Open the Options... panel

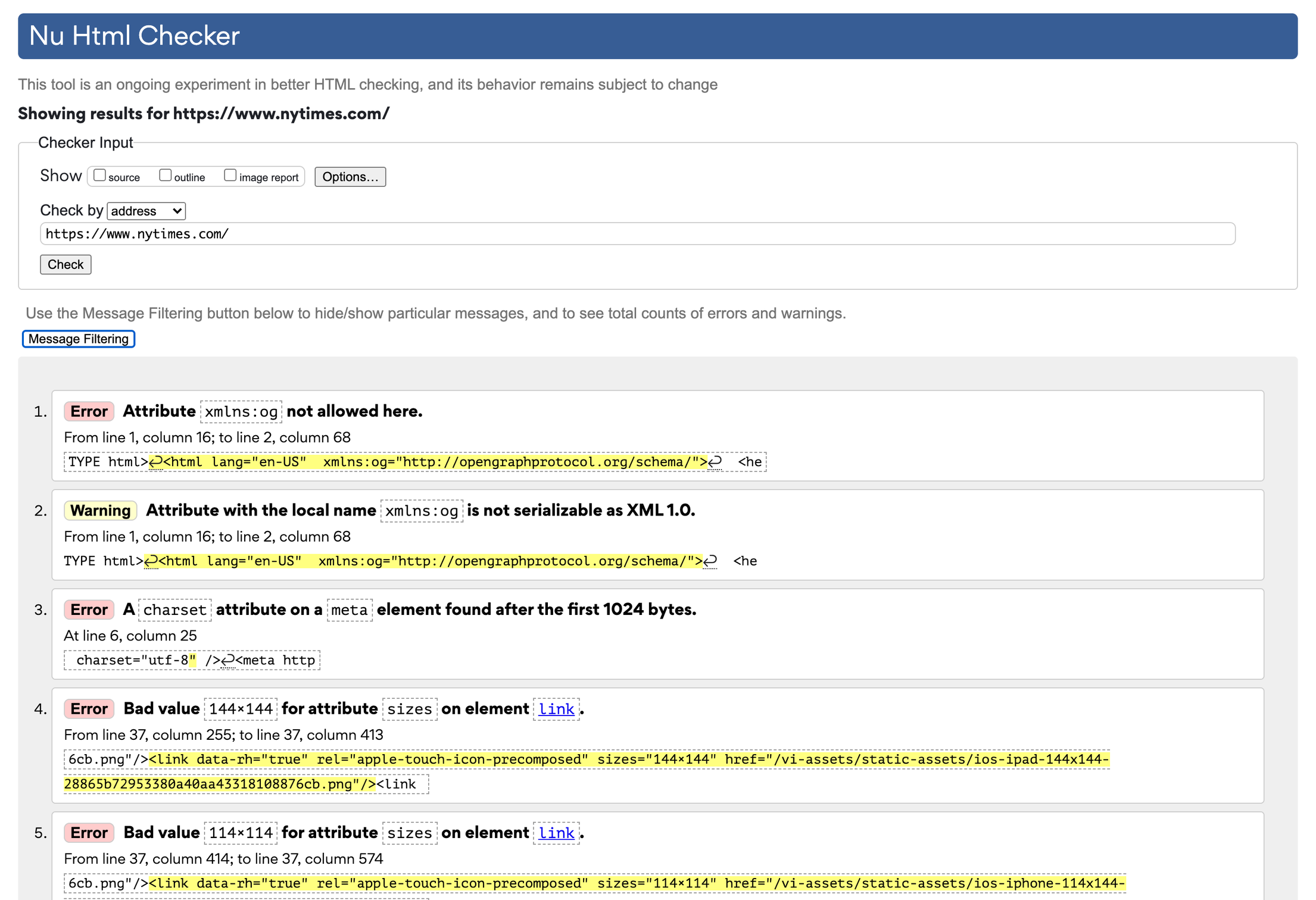(350, 177)
